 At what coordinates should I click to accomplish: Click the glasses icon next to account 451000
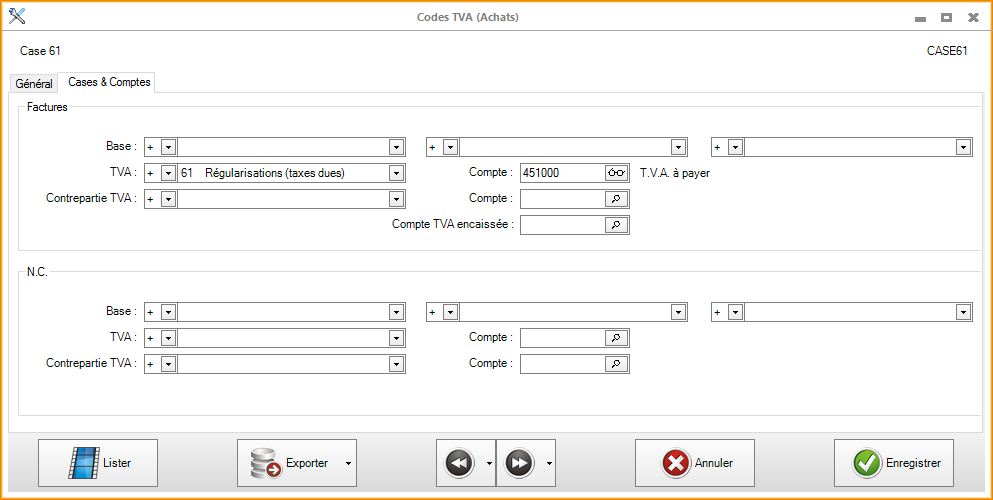tap(616, 173)
